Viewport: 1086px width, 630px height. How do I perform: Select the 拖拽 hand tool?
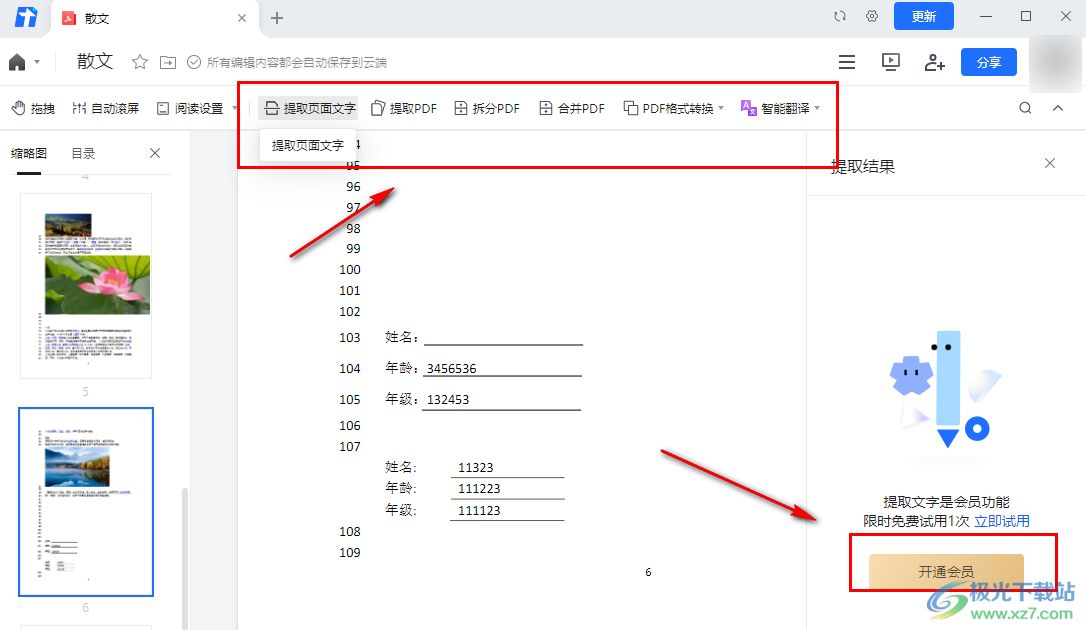tap(33, 108)
